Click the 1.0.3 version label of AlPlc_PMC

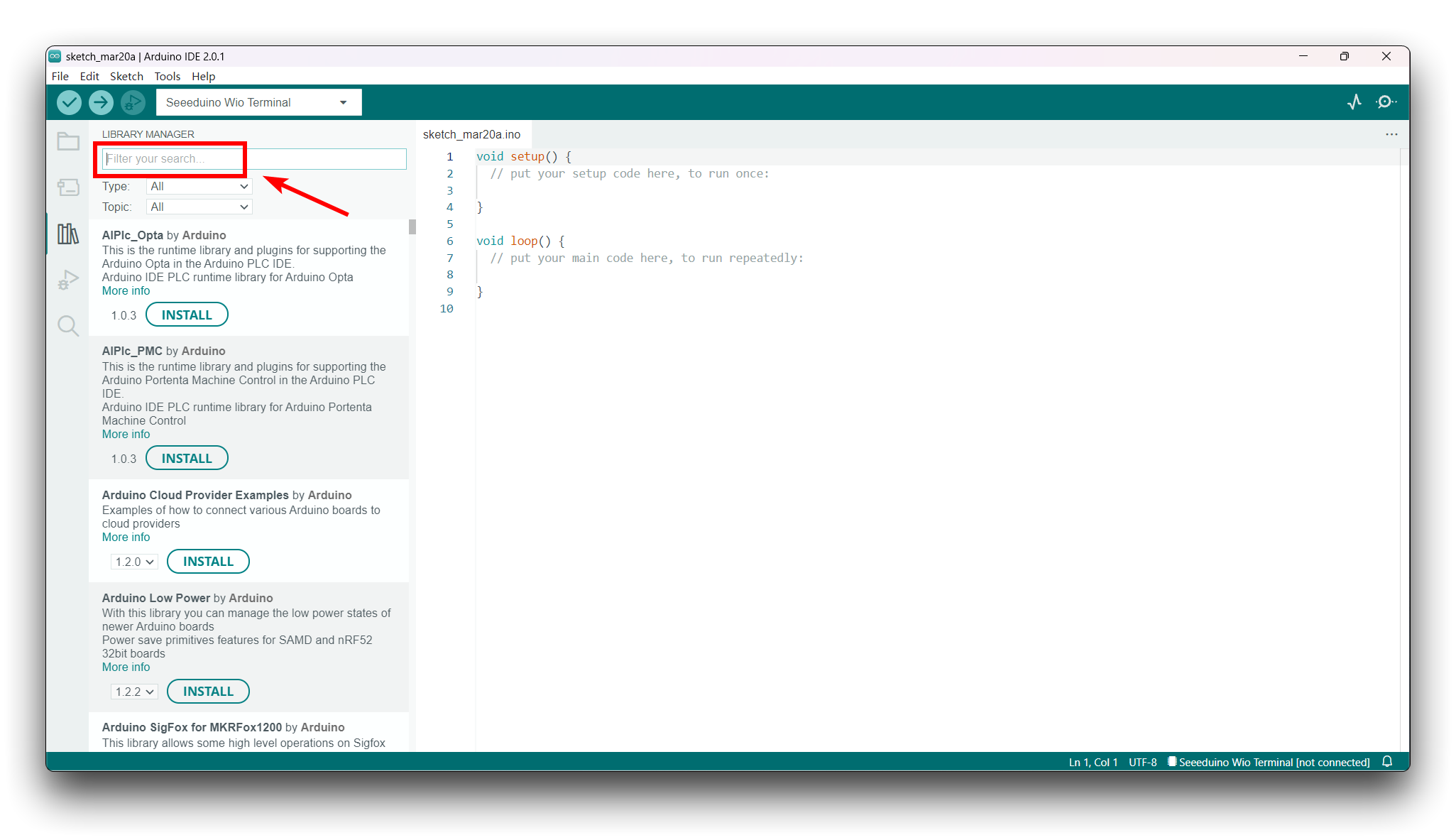click(x=124, y=459)
